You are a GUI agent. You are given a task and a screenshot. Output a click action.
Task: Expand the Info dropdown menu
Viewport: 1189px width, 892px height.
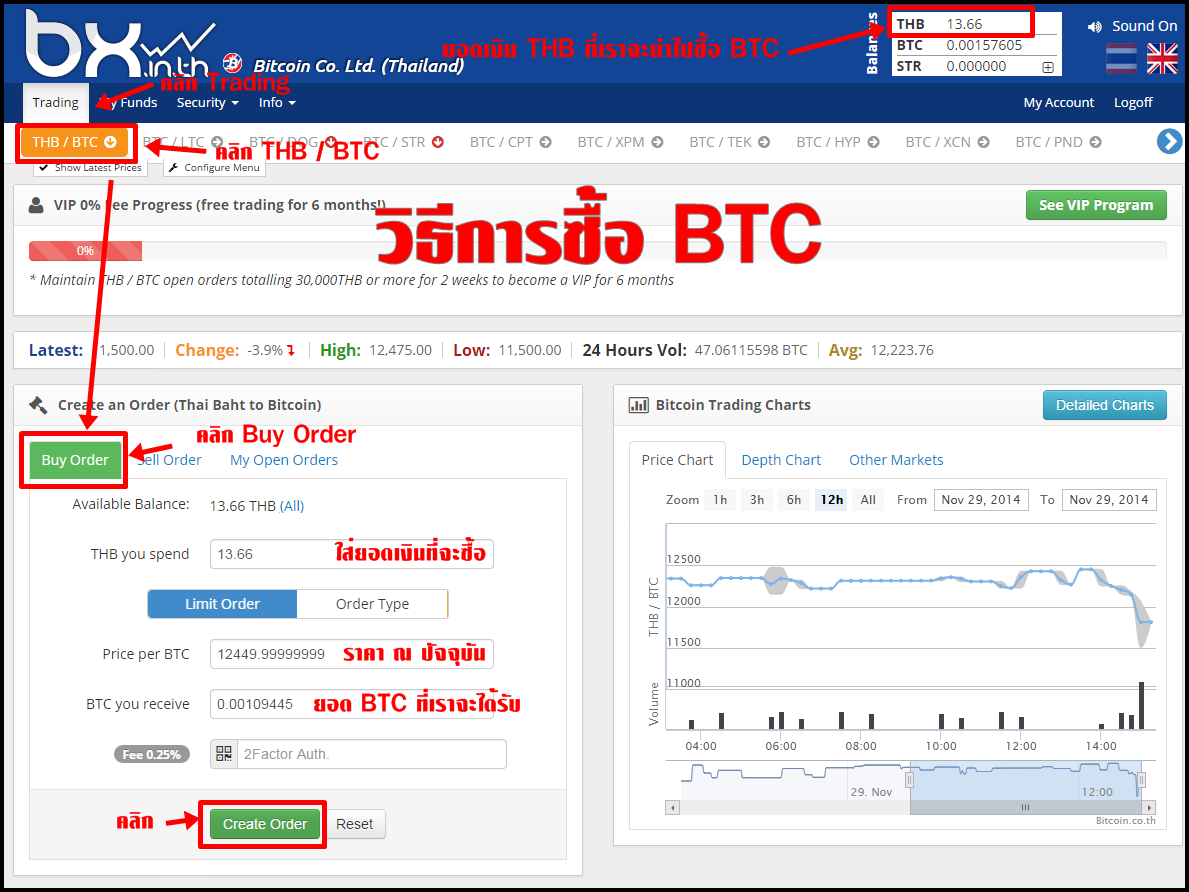(277, 102)
